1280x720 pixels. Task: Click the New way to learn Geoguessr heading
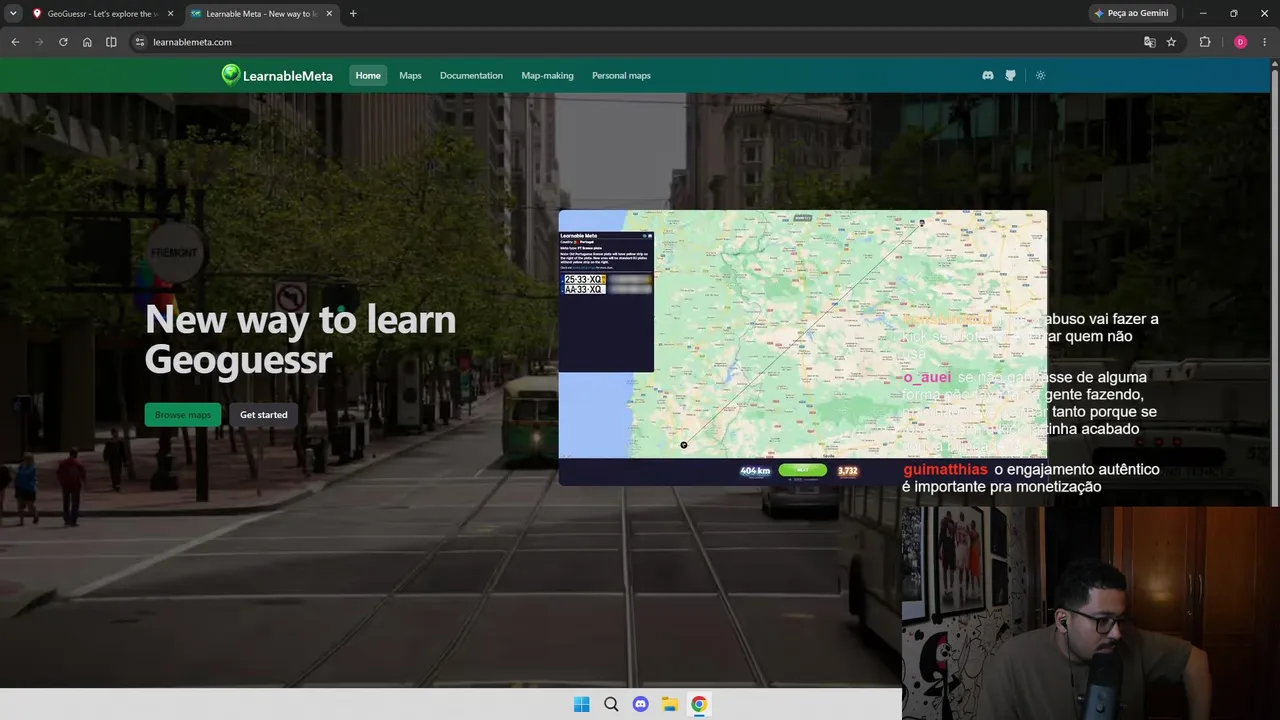click(300, 338)
